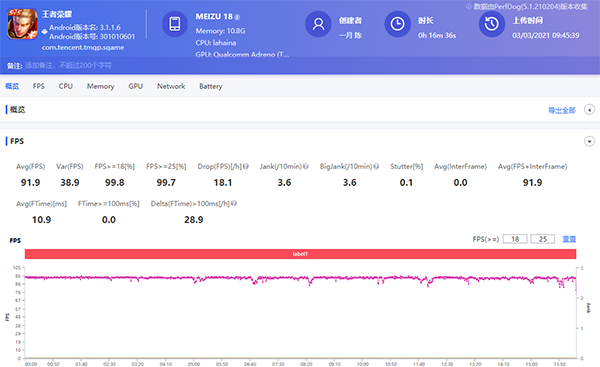Click the Honor of Kings game app icon

tap(22, 24)
